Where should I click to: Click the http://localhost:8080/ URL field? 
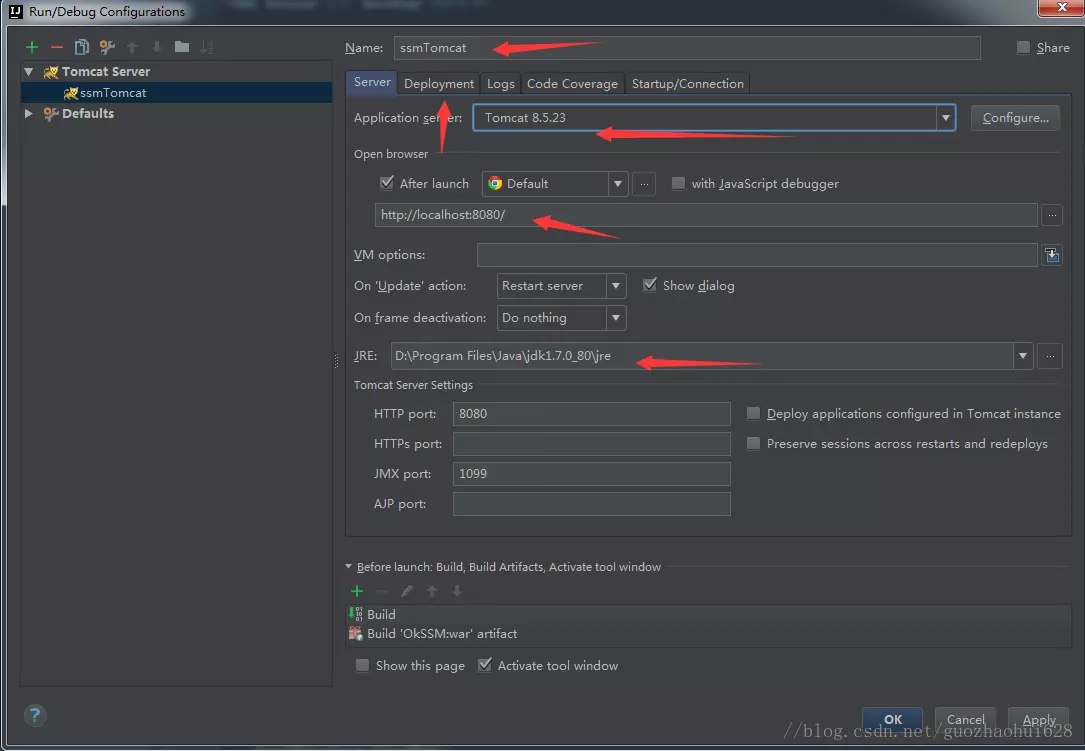pos(706,215)
